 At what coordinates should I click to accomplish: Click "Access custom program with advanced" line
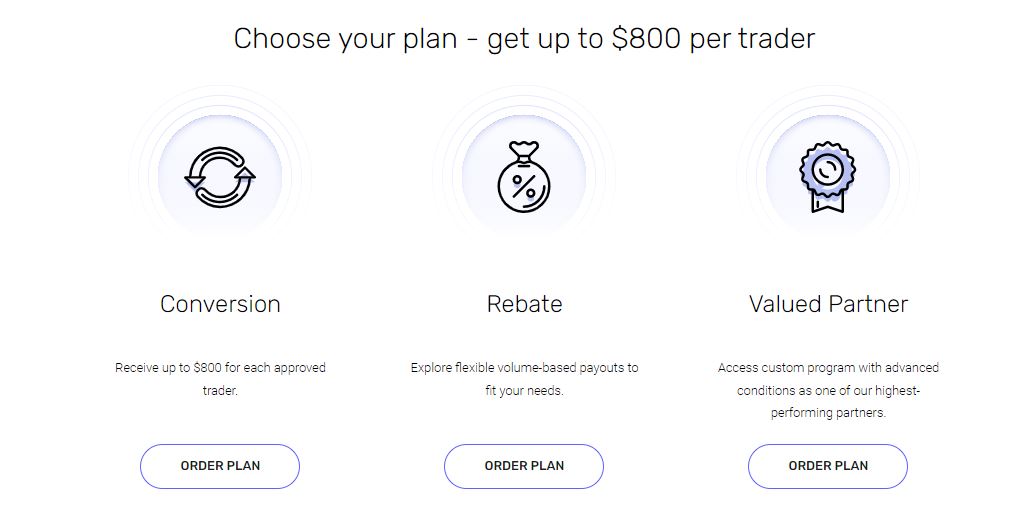click(x=828, y=368)
